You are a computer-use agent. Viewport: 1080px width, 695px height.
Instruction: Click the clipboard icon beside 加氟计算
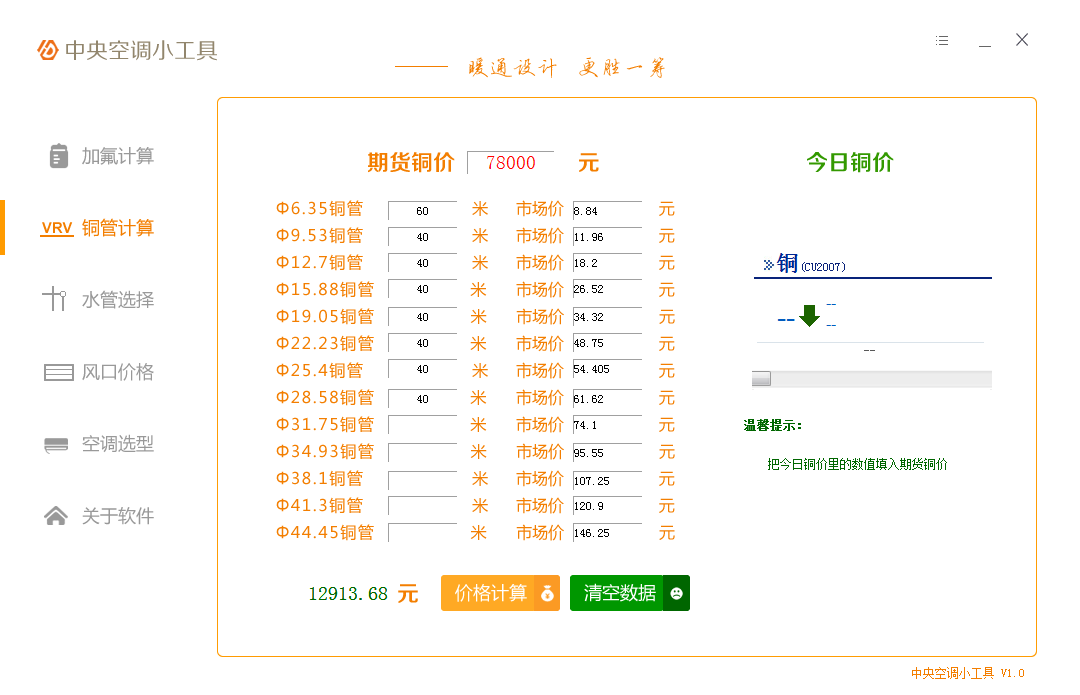[x=58, y=156]
